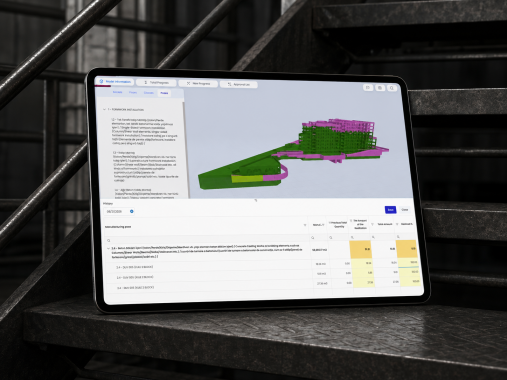Open filter on the Metric column
The width and height of the screenshot is (507, 380).
[323, 225]
